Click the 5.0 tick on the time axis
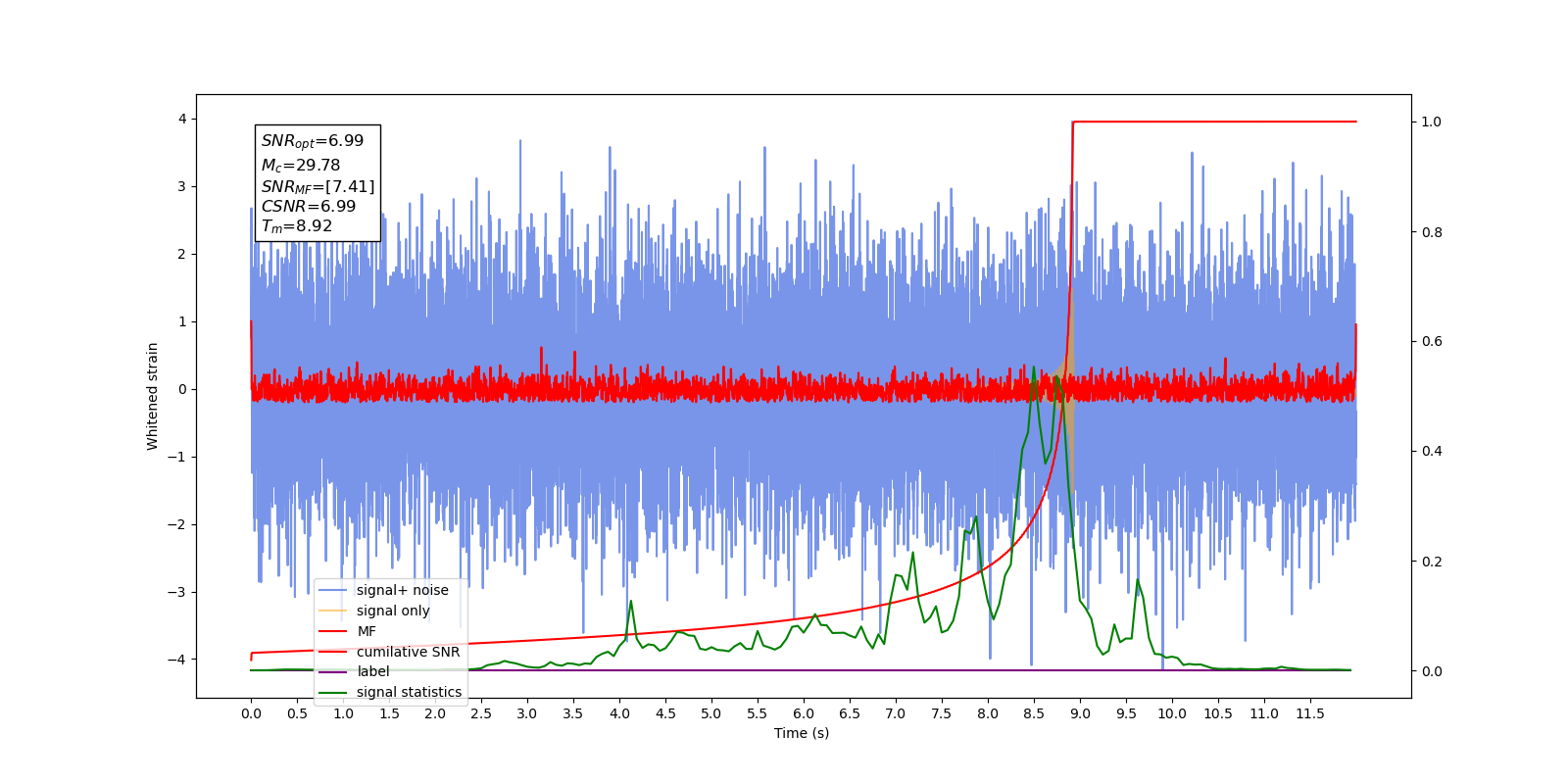1568x784 pixels. point(711,713)
